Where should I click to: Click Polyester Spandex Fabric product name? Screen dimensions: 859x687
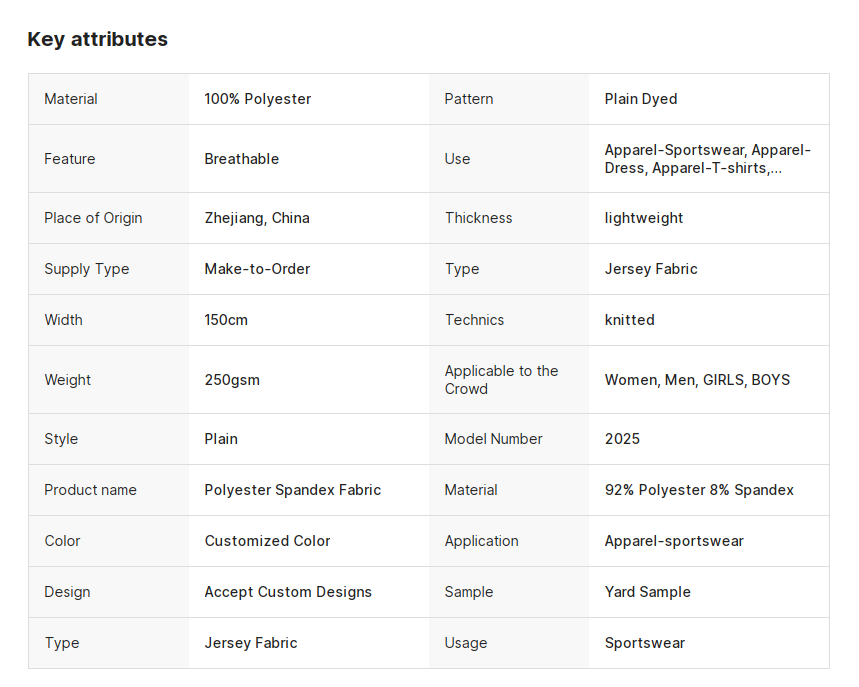[293, 490]
